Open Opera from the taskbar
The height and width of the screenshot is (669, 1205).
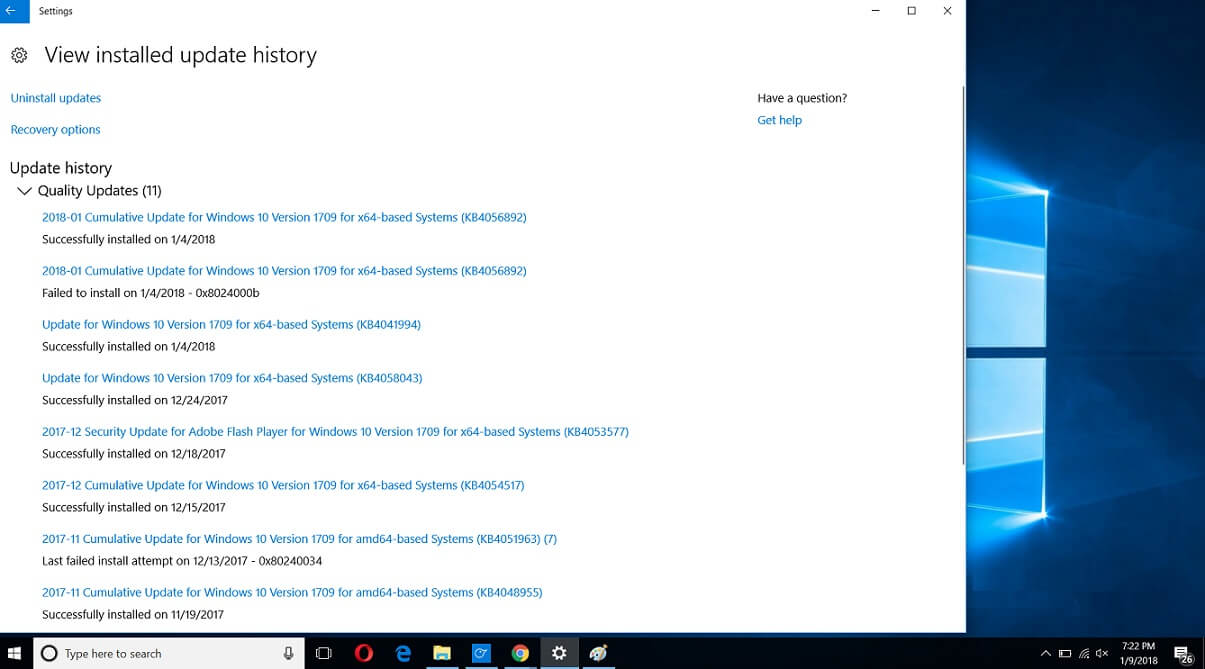click(x=364, y=652)
